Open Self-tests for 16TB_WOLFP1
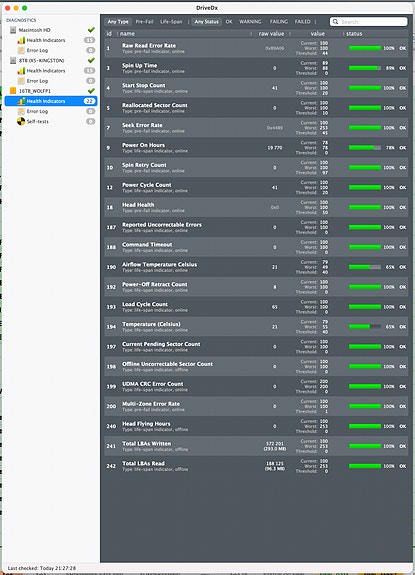415x575 pixels. (x=37, y=121)
